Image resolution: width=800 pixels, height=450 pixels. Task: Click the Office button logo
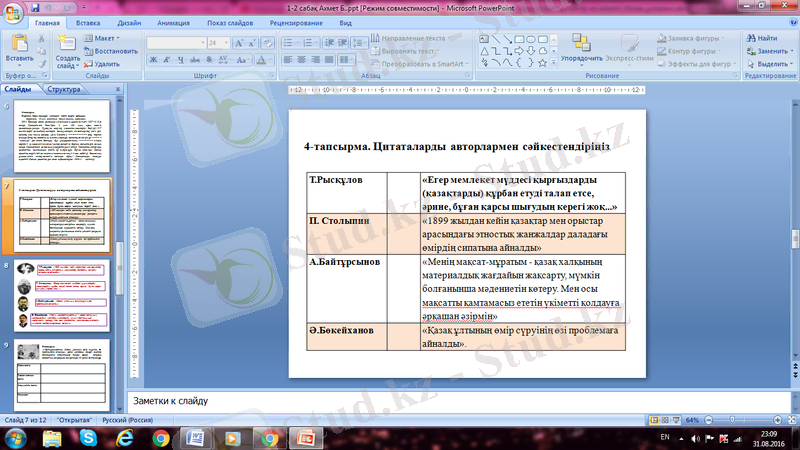click(14, 12)
